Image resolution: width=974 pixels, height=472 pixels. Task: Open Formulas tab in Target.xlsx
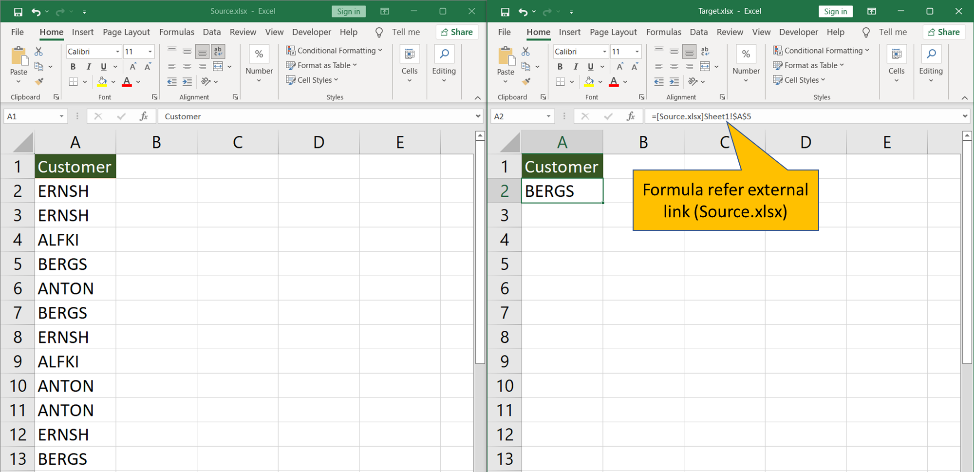click(x=664, y=32)
